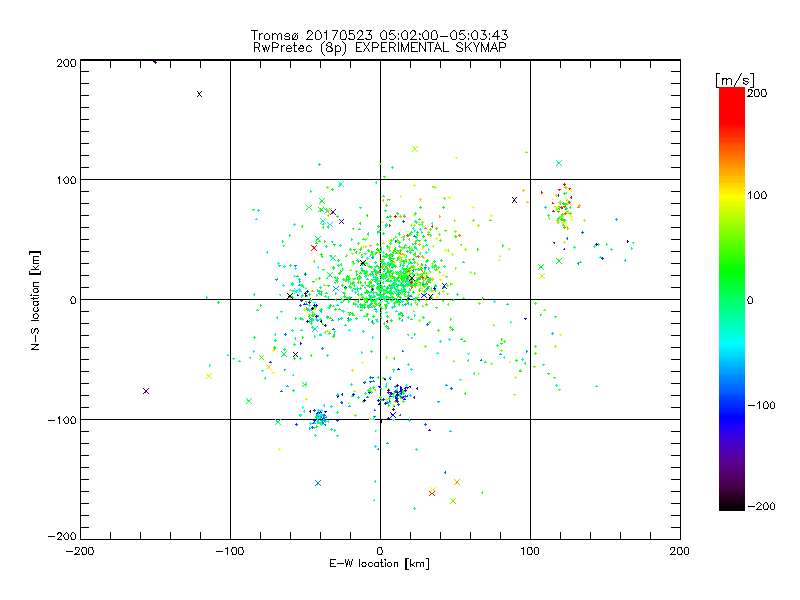
Task: Click the colorbar tick label '-100'
Action: 761,405
